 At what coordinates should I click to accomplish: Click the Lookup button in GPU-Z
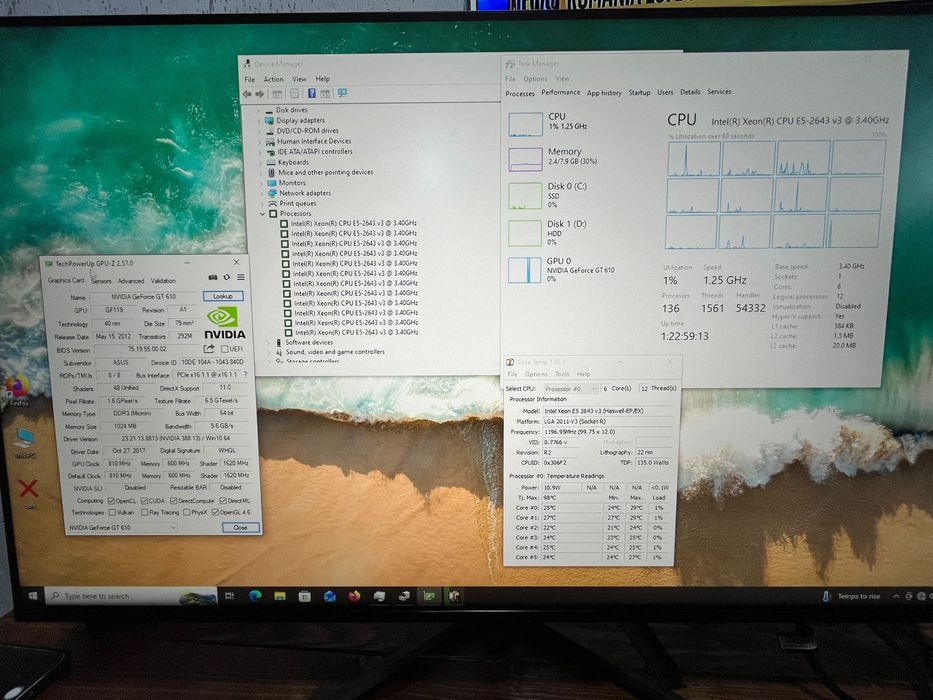(x=223, y=296)
